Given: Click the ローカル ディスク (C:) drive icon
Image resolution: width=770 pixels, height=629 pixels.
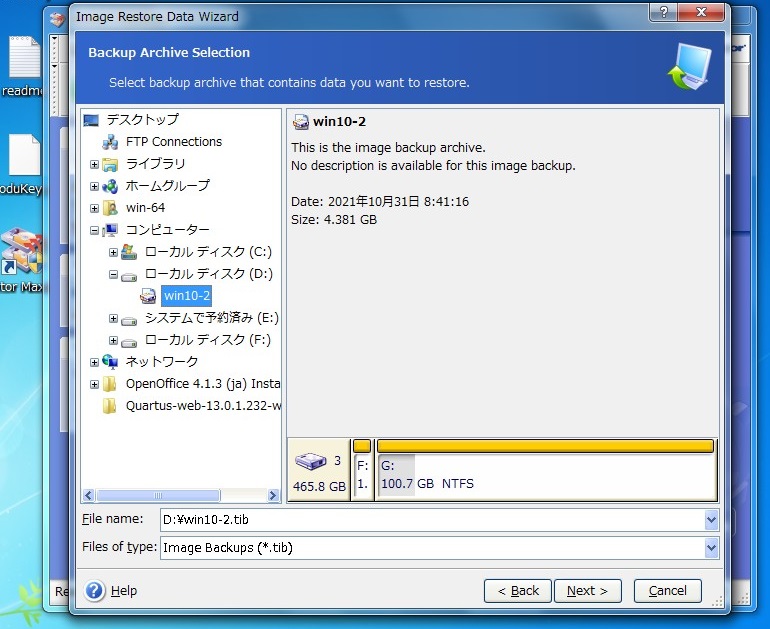Looking at the screenshot, I should pos(129,252).
